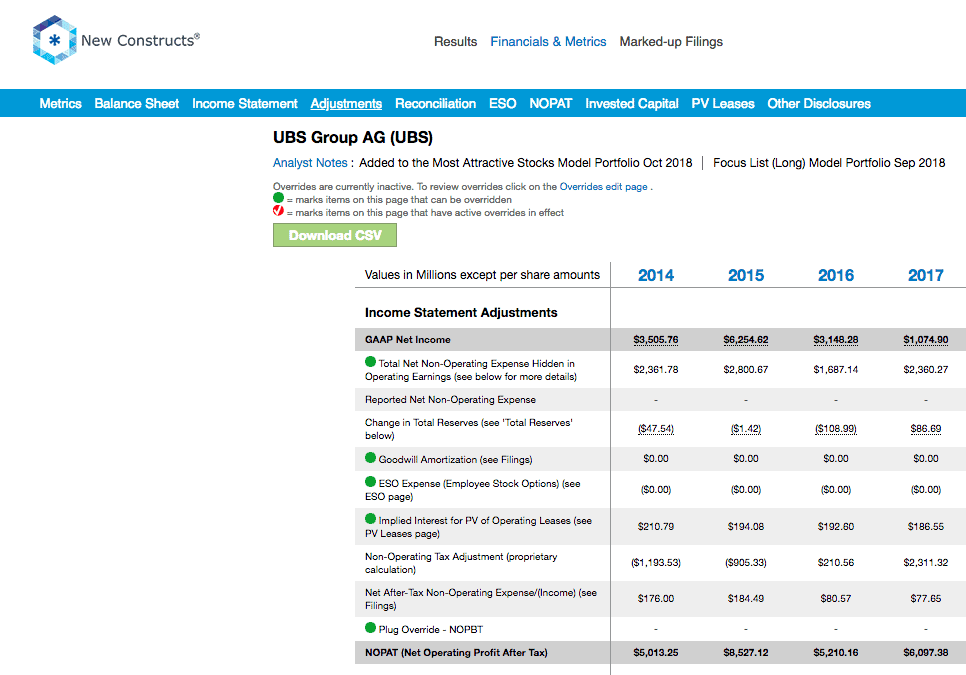Click Change in Total Reserves value ($47.54)

[656, 429]
